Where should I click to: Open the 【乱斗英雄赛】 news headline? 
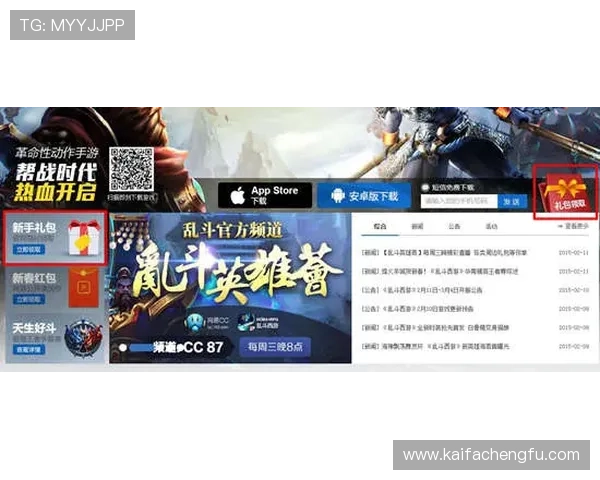(x=444, y=253)
